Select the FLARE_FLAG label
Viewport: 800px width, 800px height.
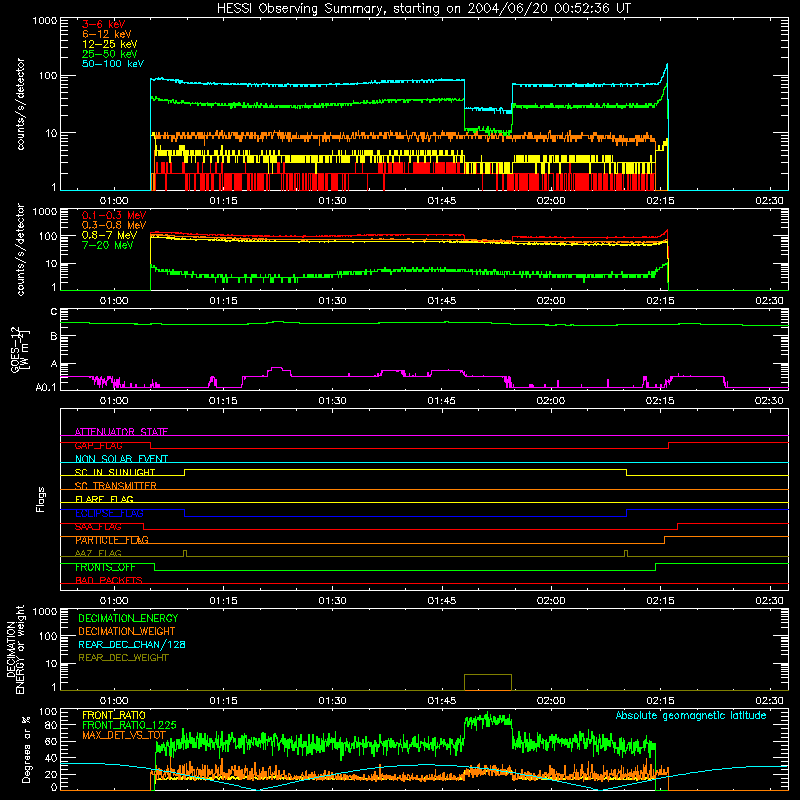click(x=104, y=499)
